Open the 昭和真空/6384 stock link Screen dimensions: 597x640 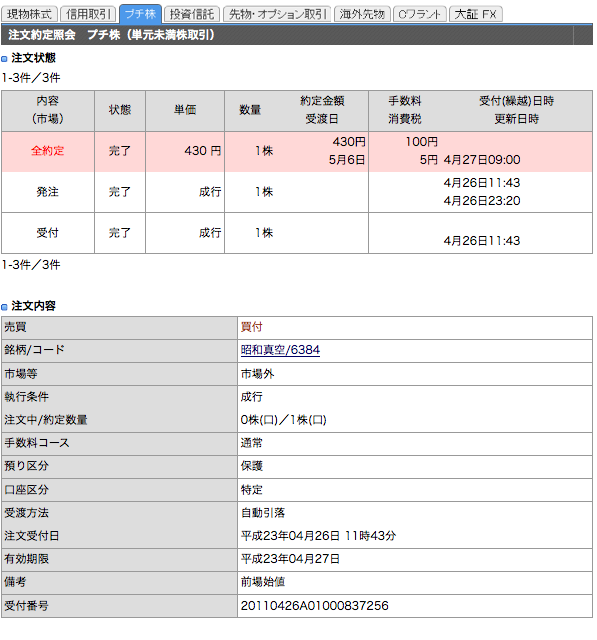point(280,350)
